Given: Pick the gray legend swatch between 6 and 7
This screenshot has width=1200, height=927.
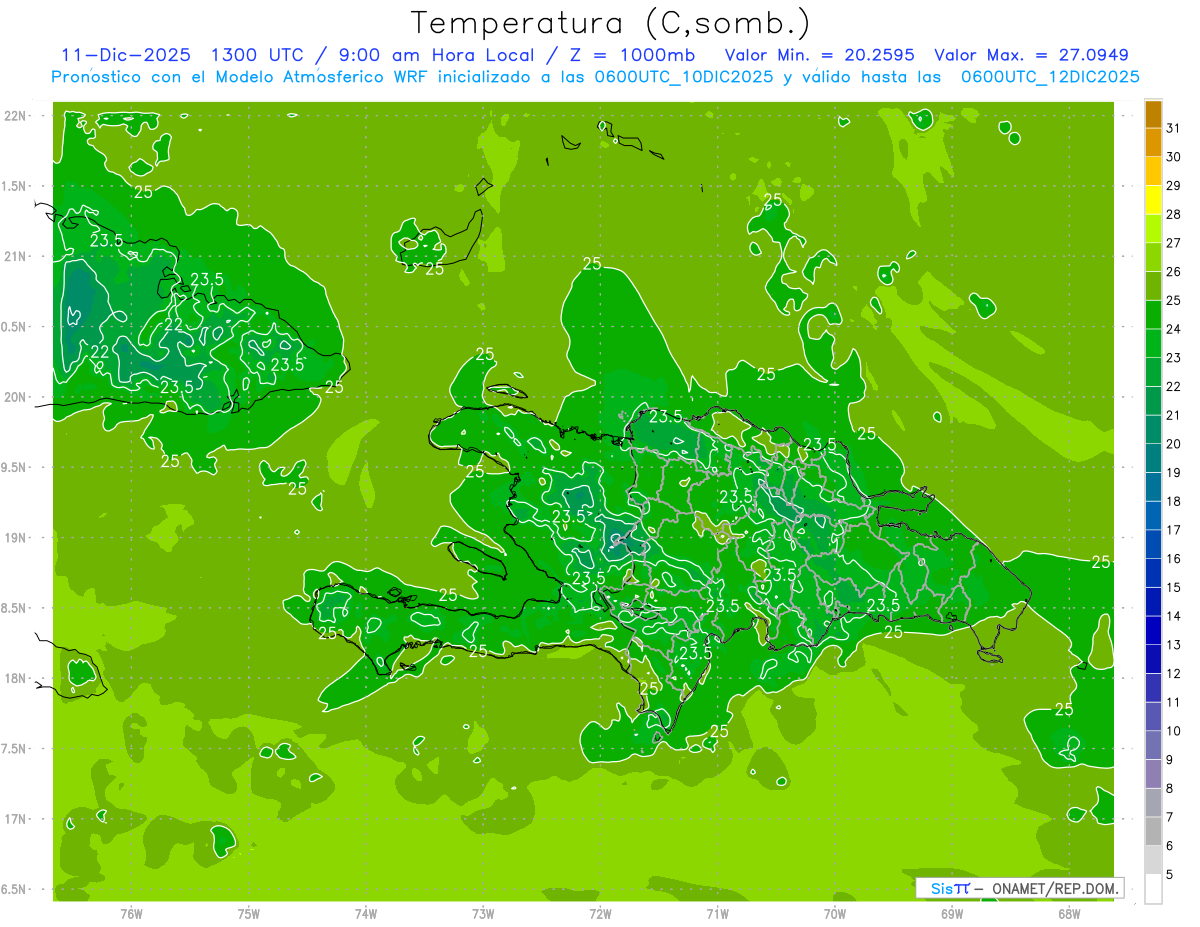Looking at the screenshot, I should point(1153,831).
